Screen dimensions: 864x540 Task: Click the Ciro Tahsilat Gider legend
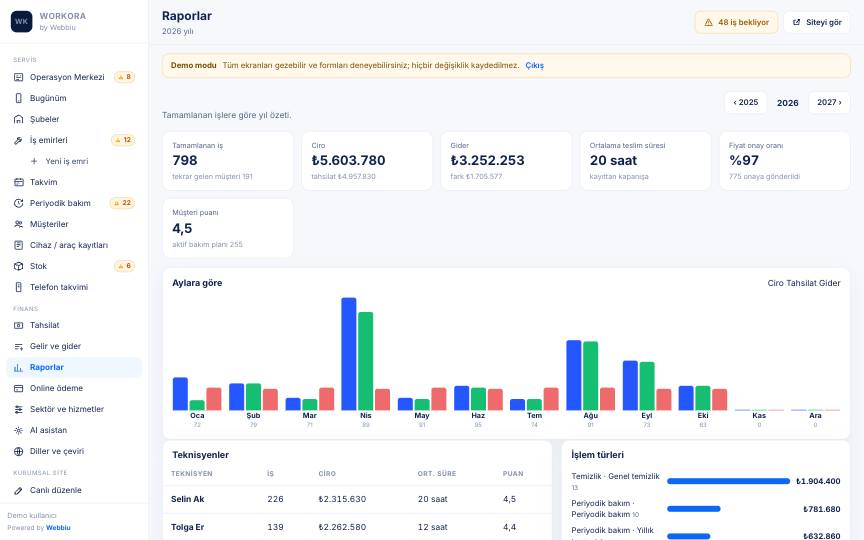804,283
